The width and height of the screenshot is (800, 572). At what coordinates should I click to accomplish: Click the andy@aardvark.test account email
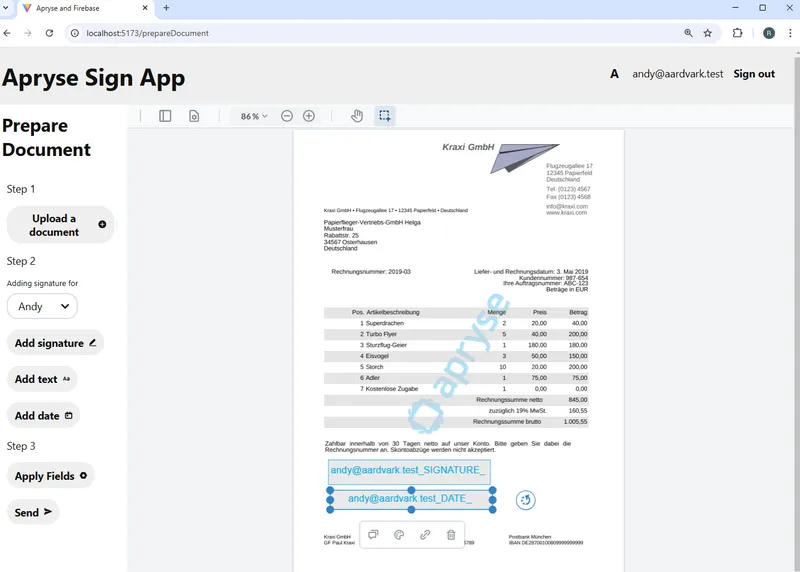pos(678,74)
